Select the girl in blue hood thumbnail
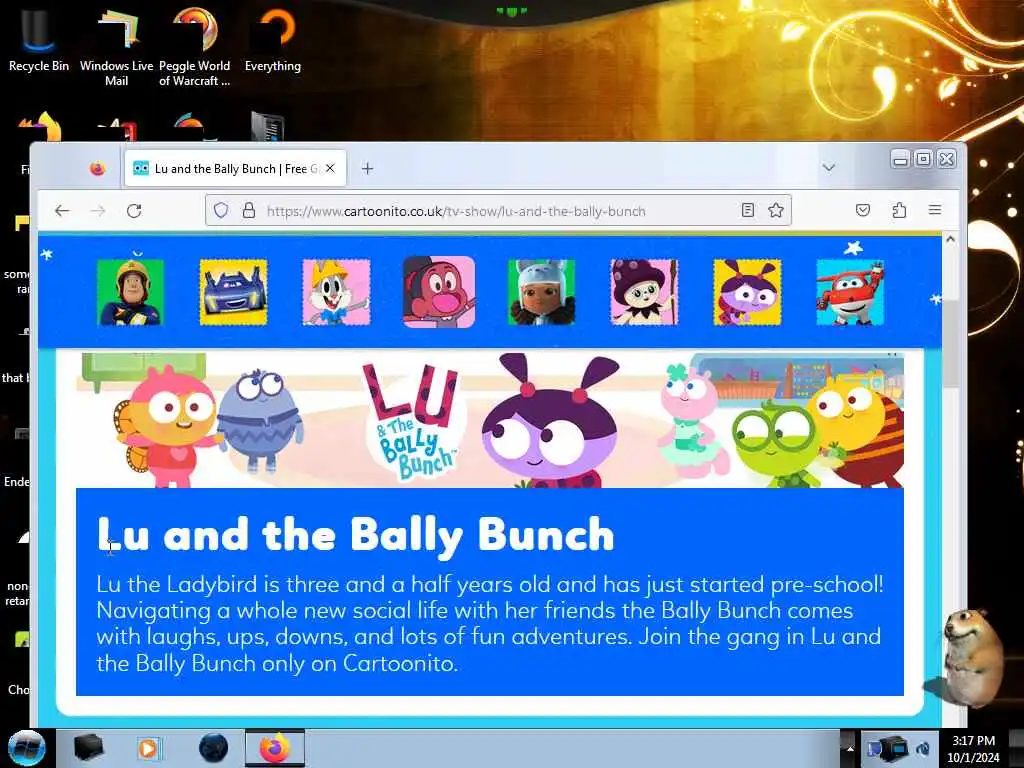The width and height of the screenshot is (1024, 768). pos(541,292)
